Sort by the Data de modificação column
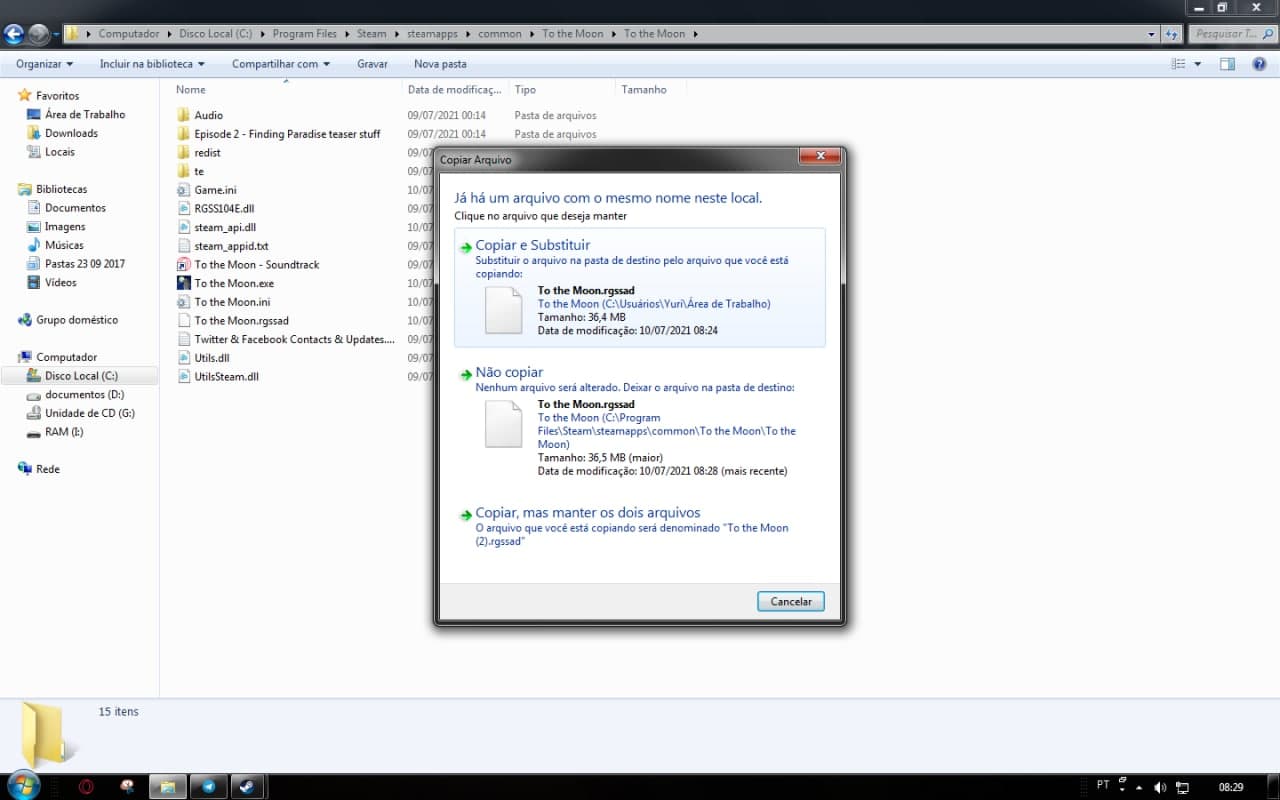Viewport: 1280px width, 800px height. point(455,90)
